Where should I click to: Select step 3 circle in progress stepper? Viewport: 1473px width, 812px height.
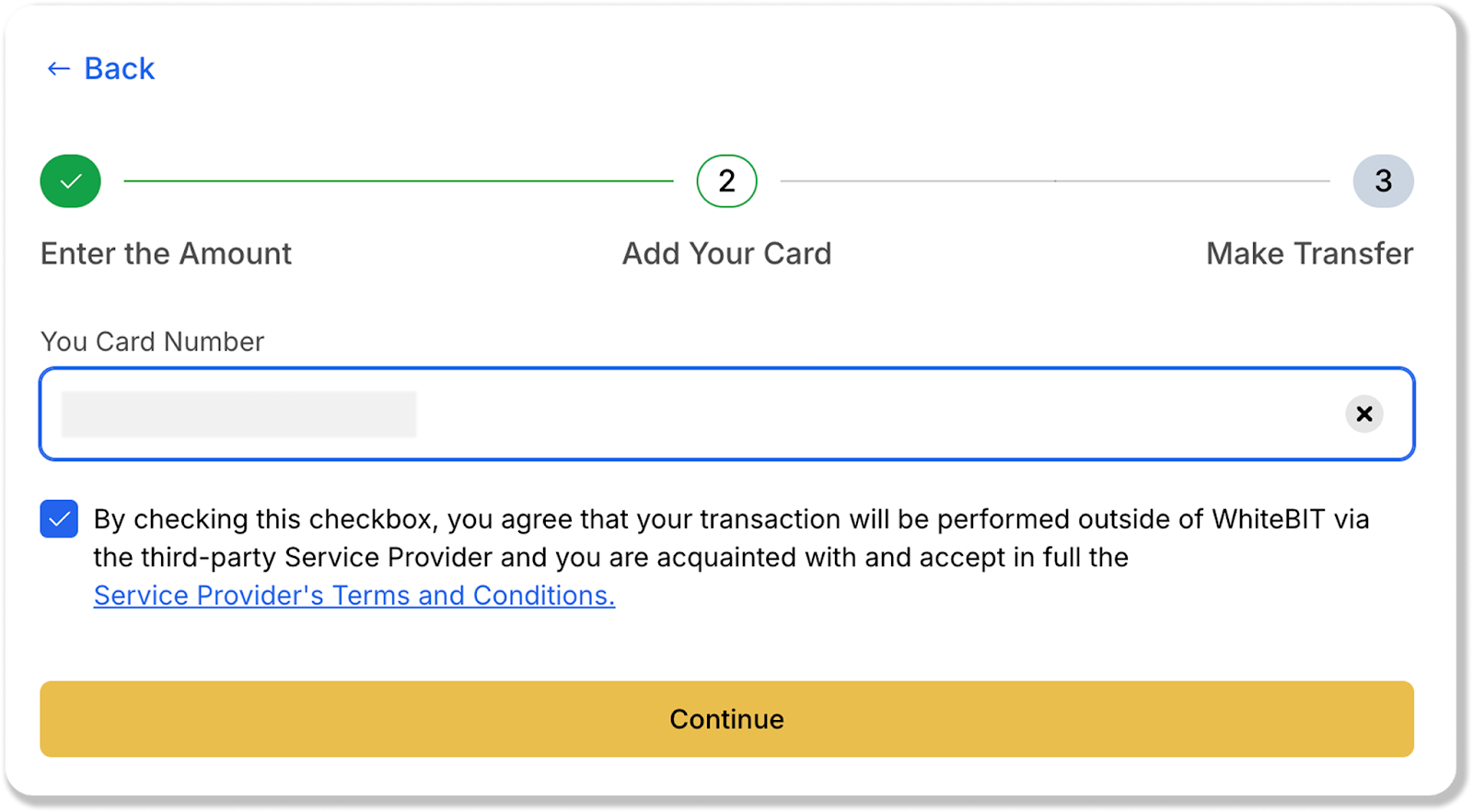pyautogui.click(x=1383, y=181)
